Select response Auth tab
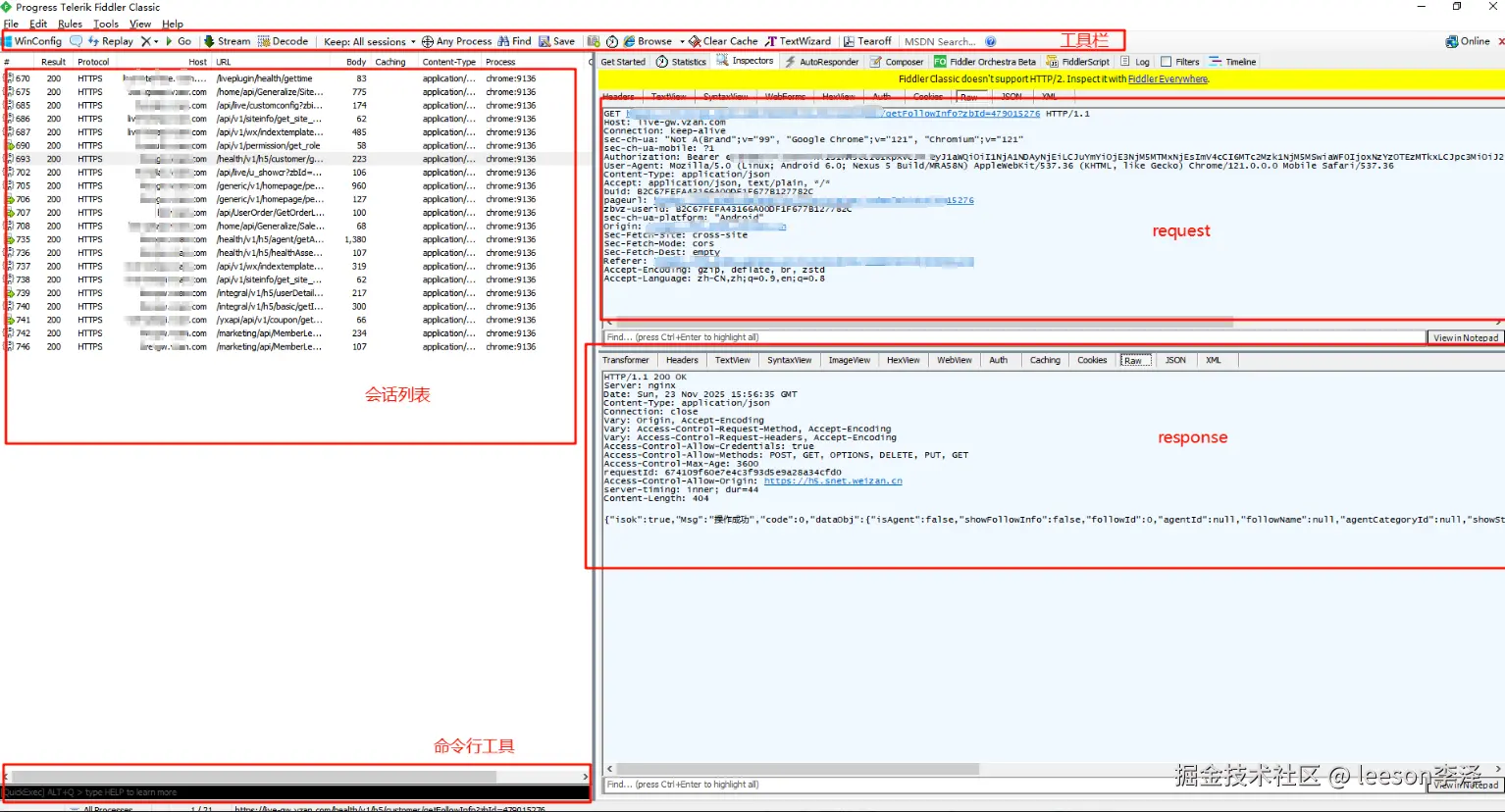Viewport: 1505px width, 812px height. tap(998, 360)
